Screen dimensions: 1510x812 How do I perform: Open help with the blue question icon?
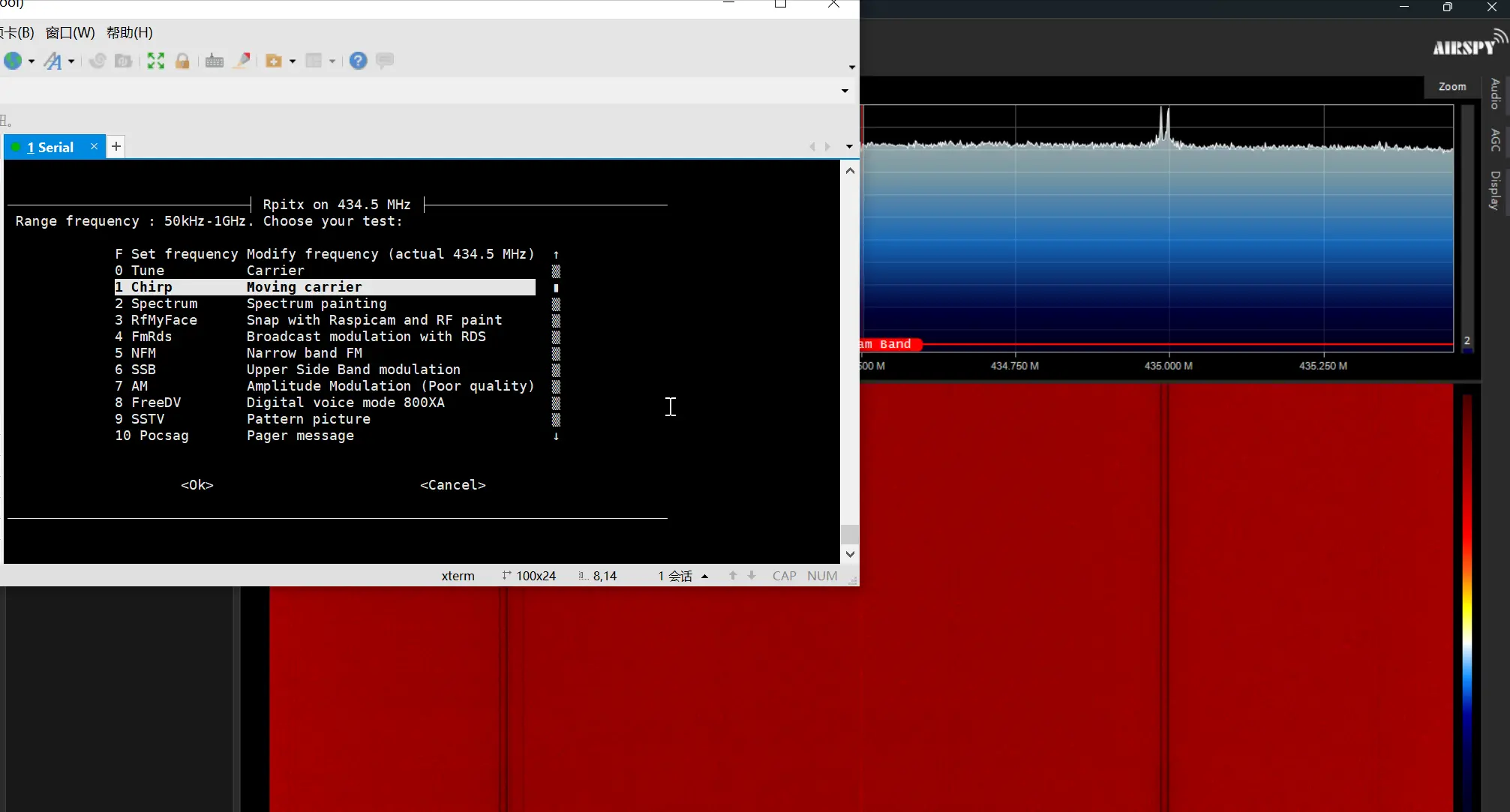click(x=359, y=61)
